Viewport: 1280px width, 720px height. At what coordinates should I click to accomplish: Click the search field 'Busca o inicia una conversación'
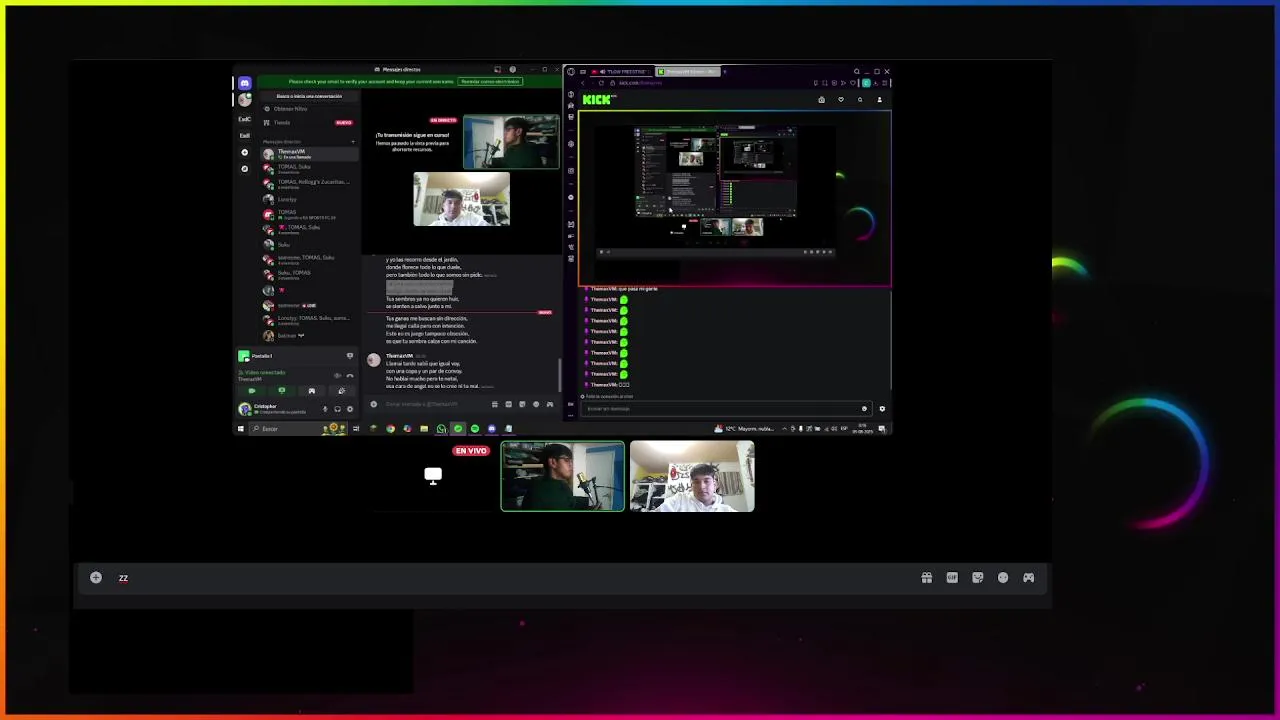309,96
